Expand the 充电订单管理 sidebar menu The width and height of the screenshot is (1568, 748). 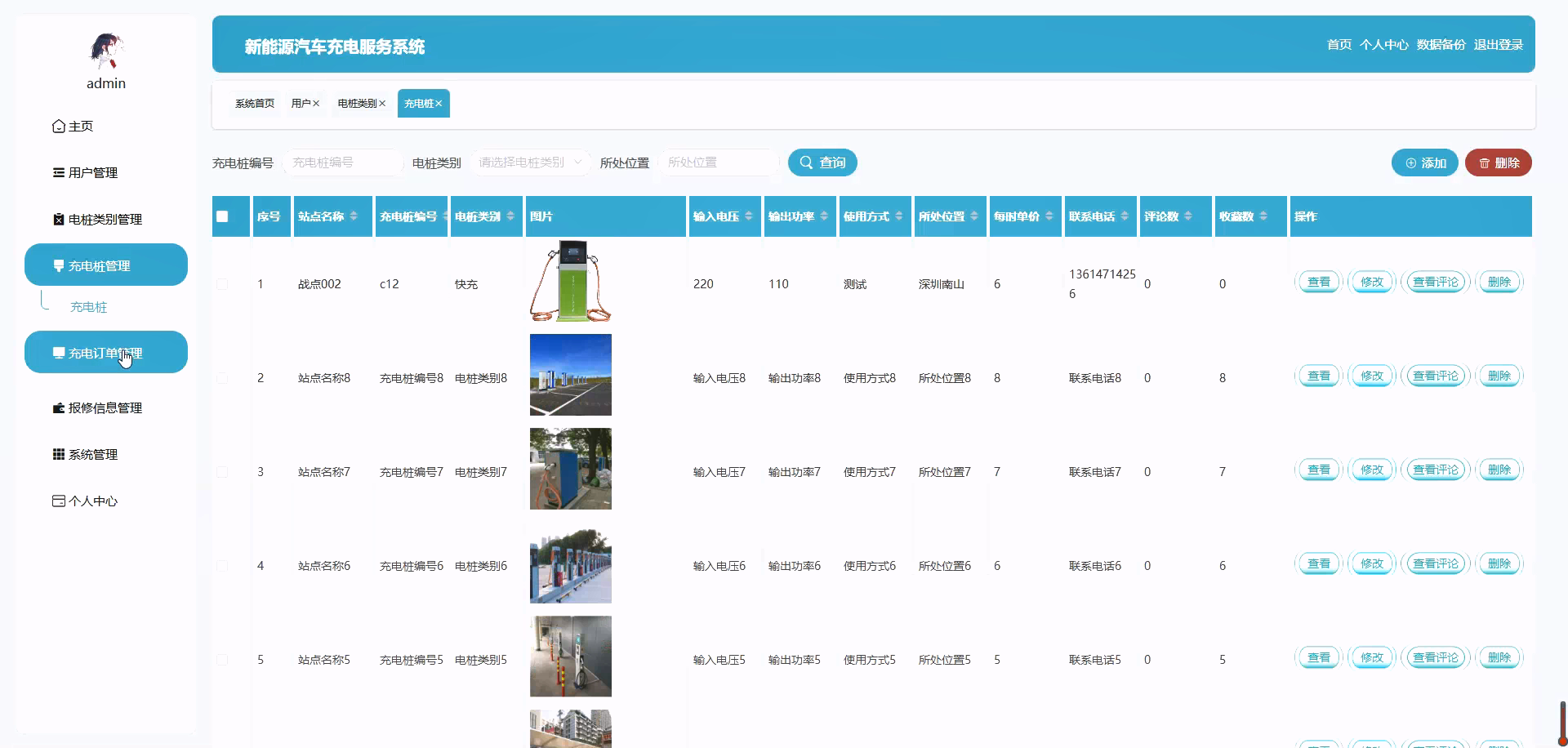(x=106, y=352)
